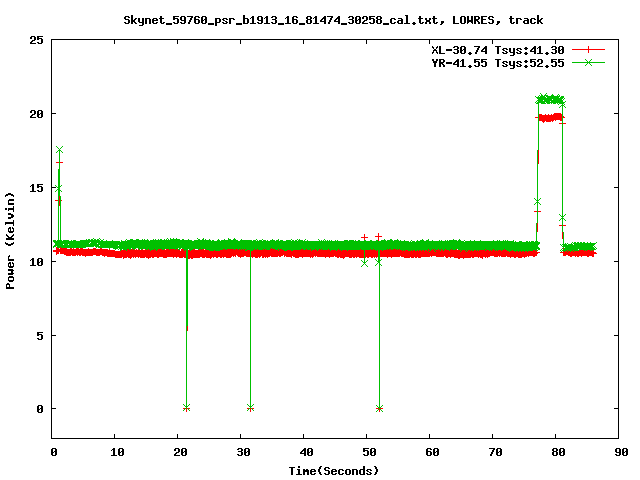This screenshot has width=640, height=480.
Task: Click the zero-power dropout marker near 31 seconds
Action: 251,408
